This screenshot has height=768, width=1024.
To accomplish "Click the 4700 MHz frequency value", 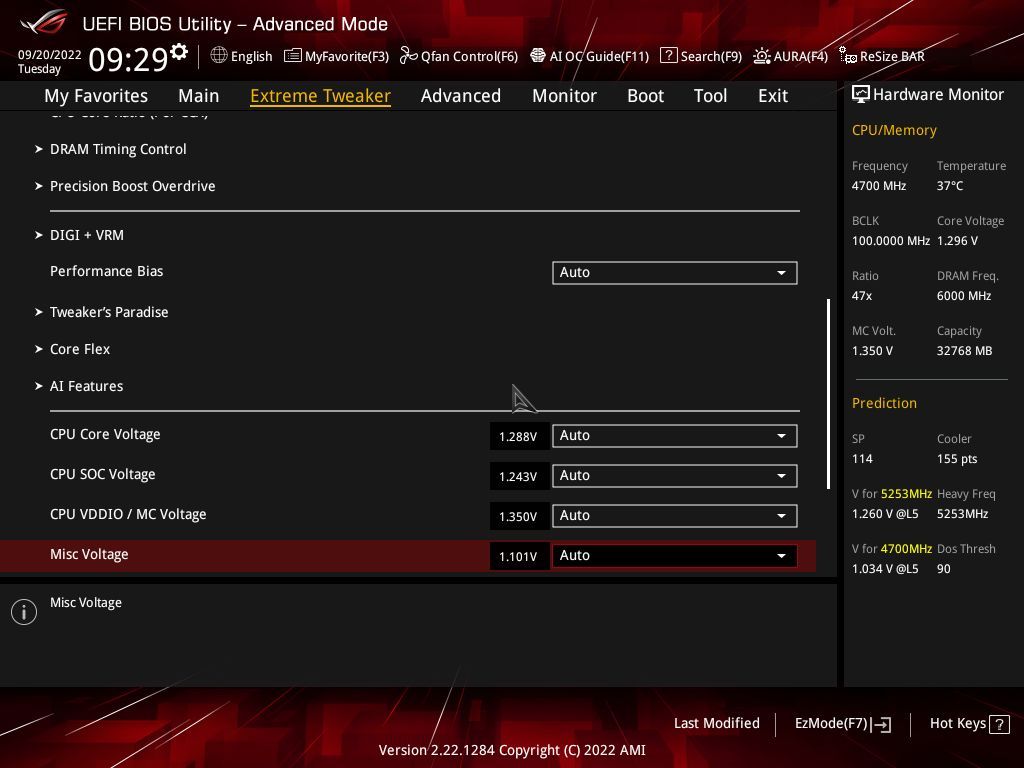I will (879, 185).
